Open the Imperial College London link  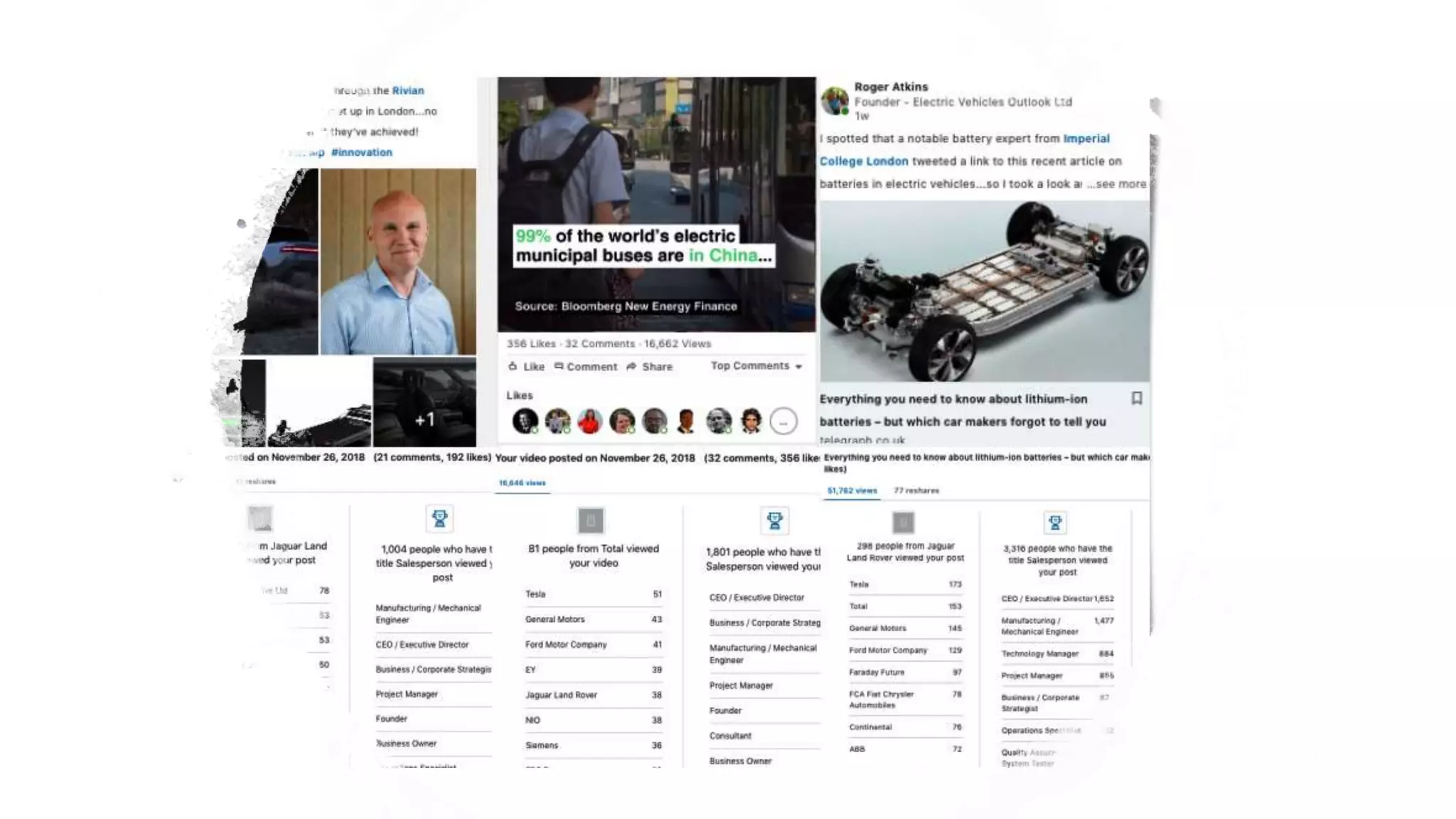pos(965,150)
